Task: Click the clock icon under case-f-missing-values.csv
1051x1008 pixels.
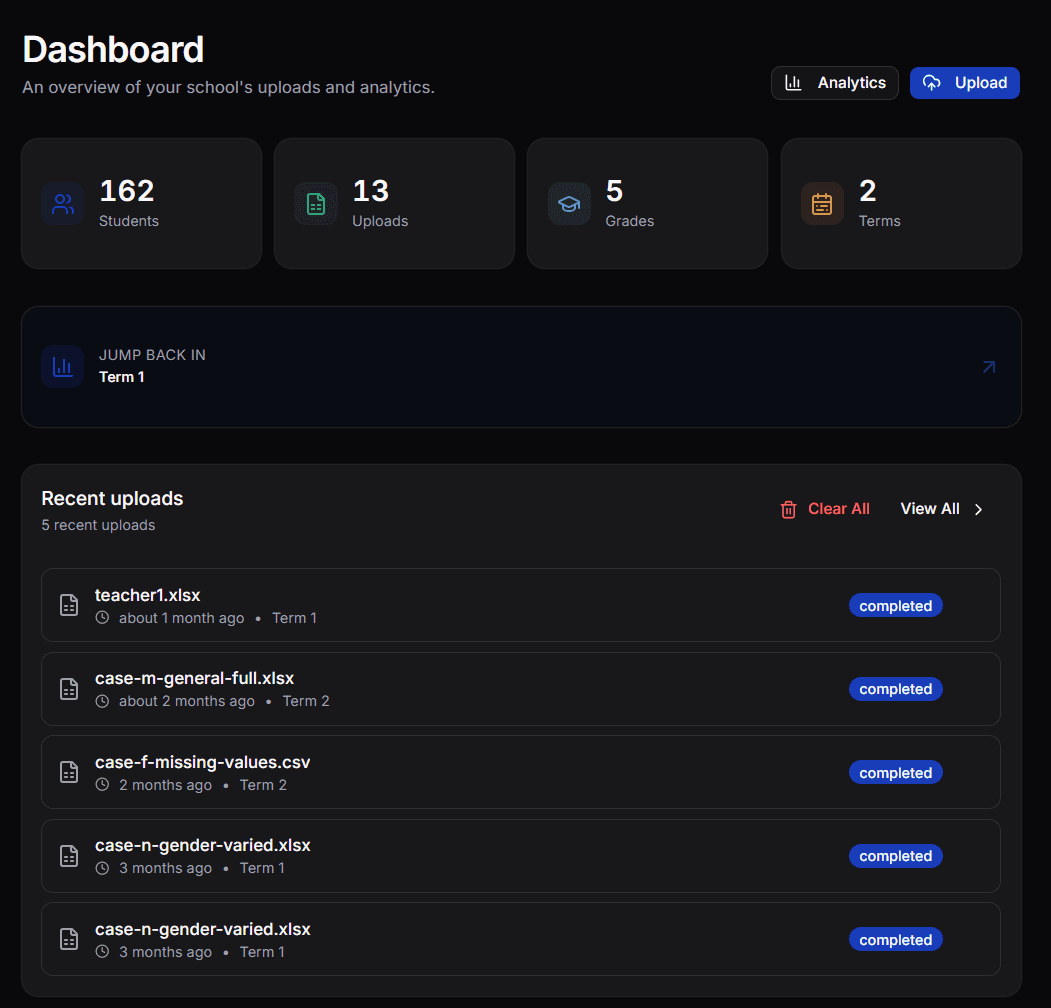Action: pos(102,785)
